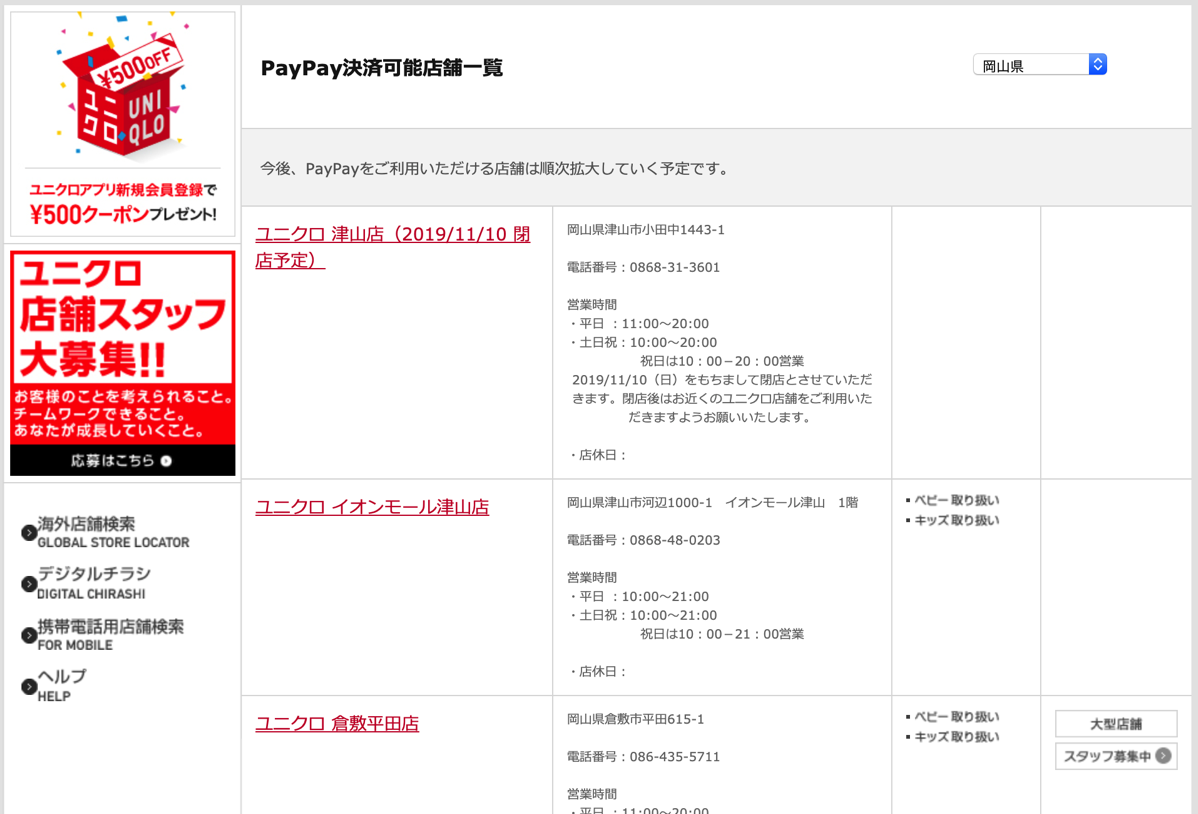Click arrow icon on スタッフ募集中 button
The image size is (1198, 814).
coord(1163,756)
